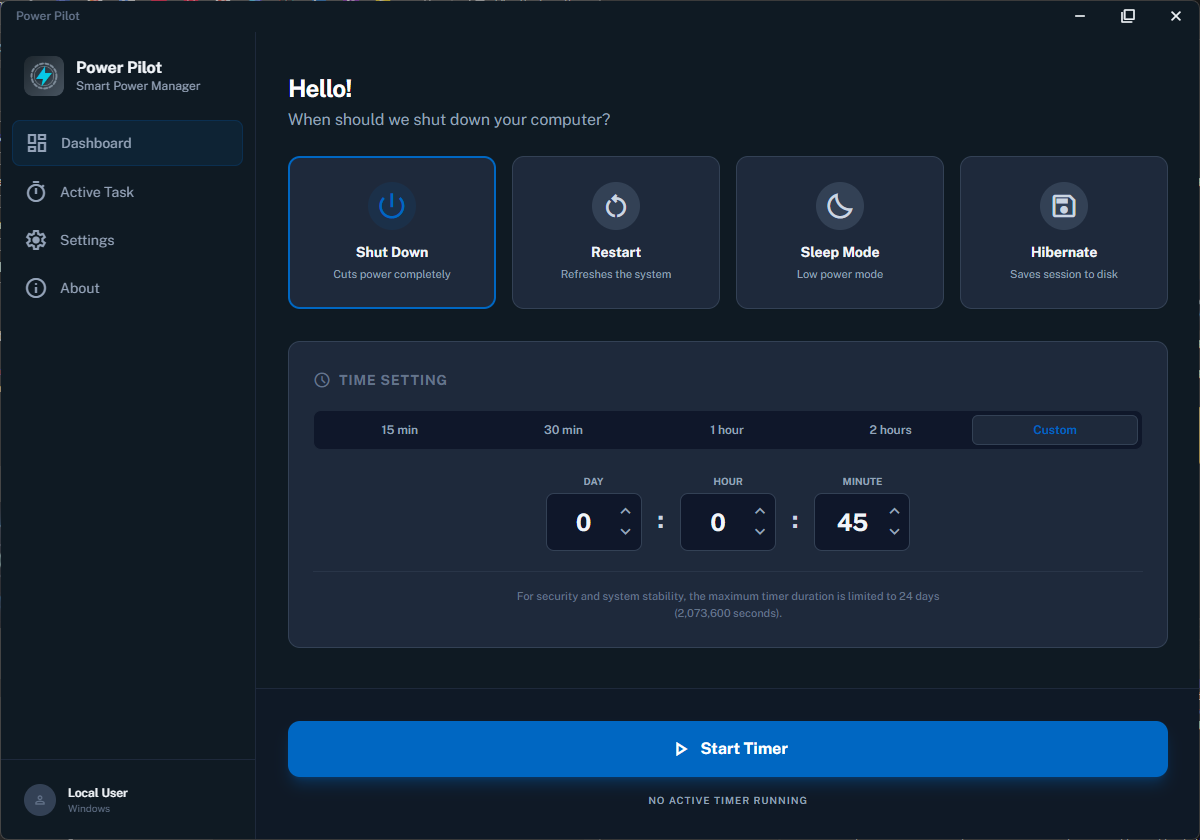Choose the 15 min preset

click(x=400, y=430)
